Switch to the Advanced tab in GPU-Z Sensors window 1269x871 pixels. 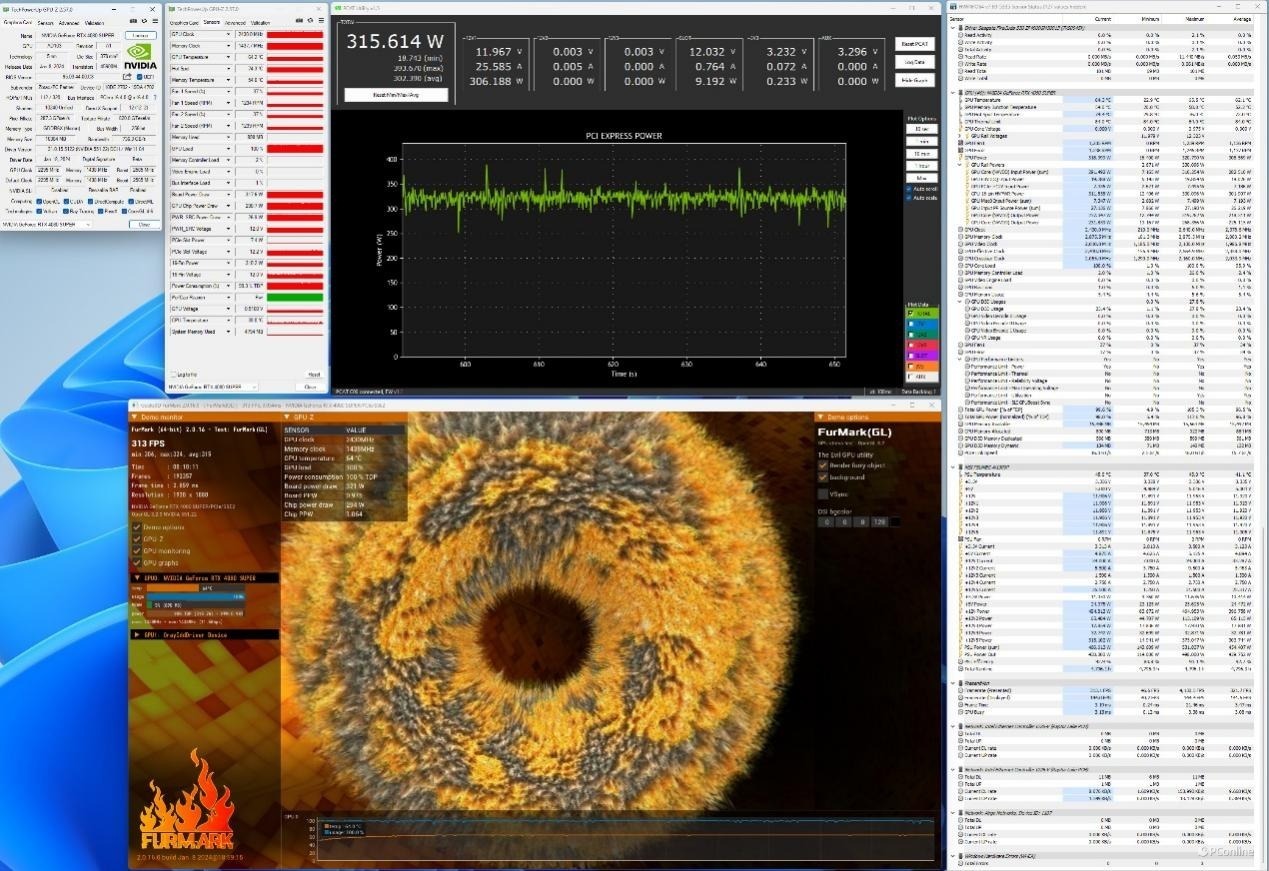pos(235,21)
